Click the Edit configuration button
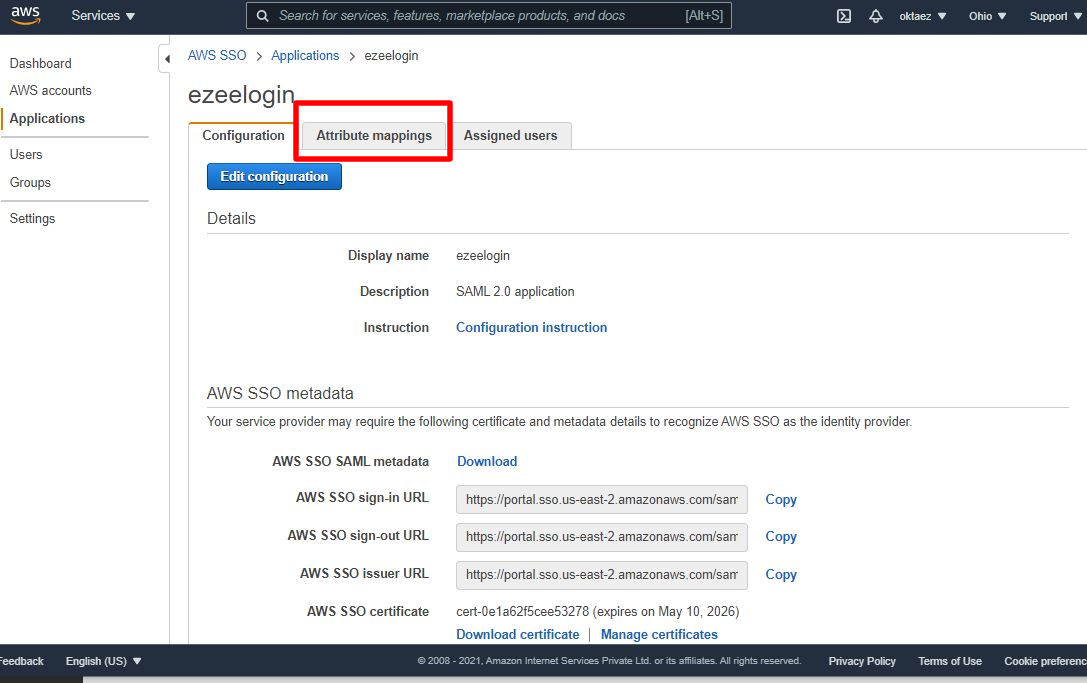This screenshot has height=683, width=1087. pos(274,176)
